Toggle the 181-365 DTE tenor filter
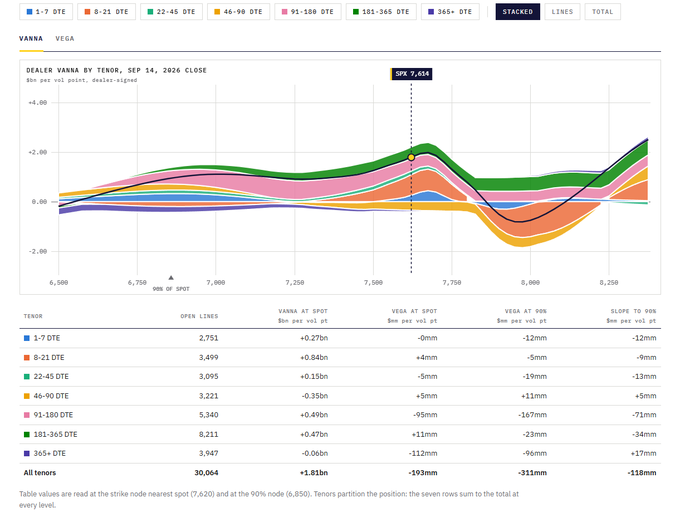Image resolution: width=680 pixels, height=517 pixels. coord(381,12)
